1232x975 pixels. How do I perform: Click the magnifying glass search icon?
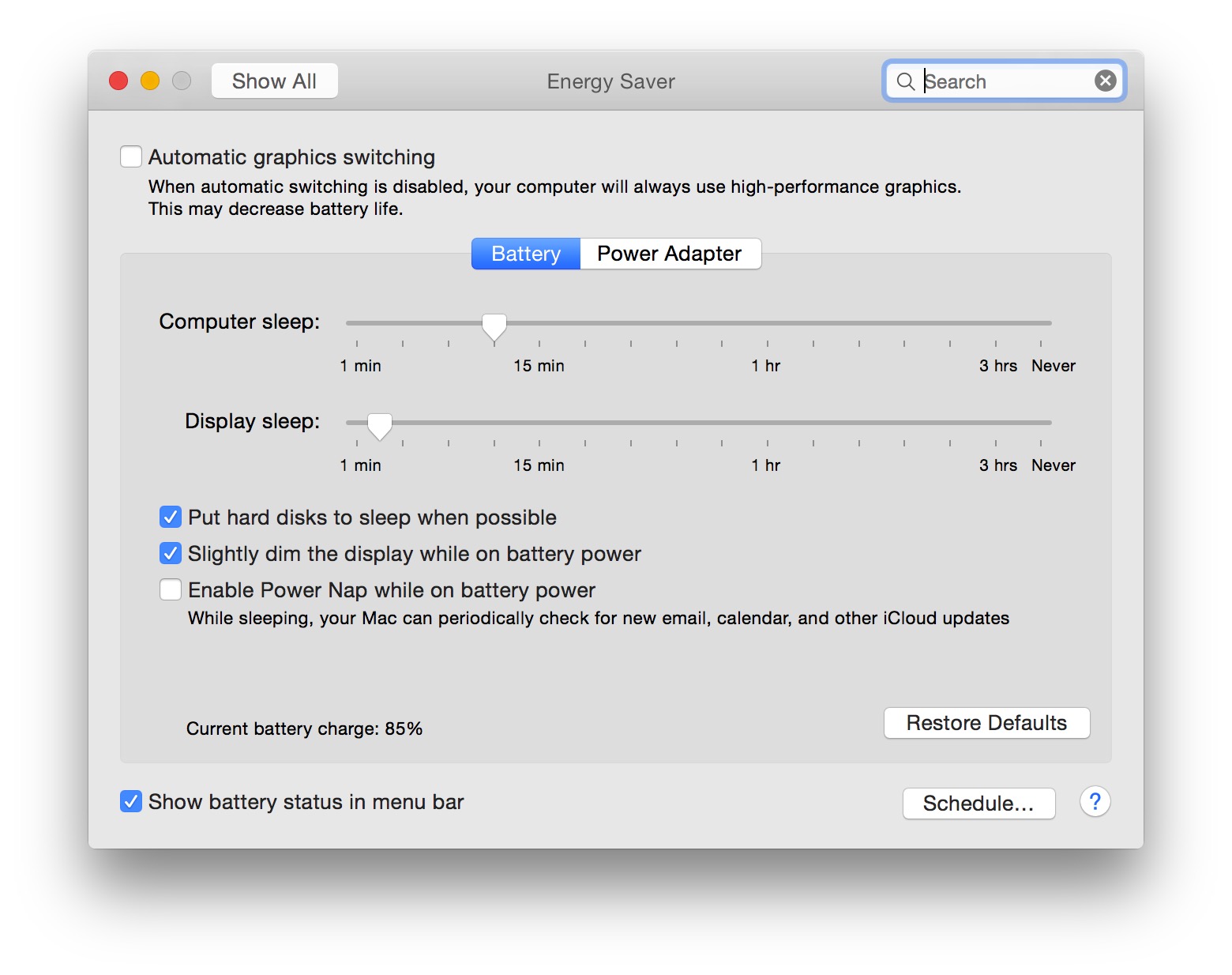[905, 81]
